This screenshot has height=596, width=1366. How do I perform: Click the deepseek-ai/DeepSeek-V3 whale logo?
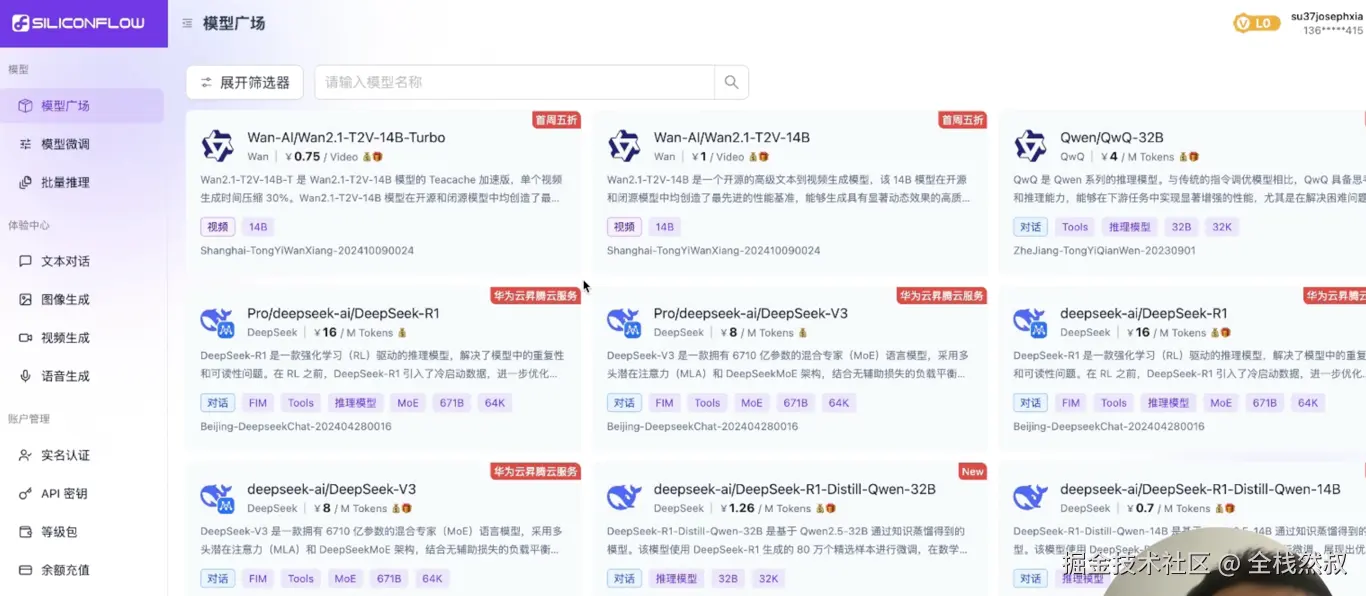click(217, 498)
